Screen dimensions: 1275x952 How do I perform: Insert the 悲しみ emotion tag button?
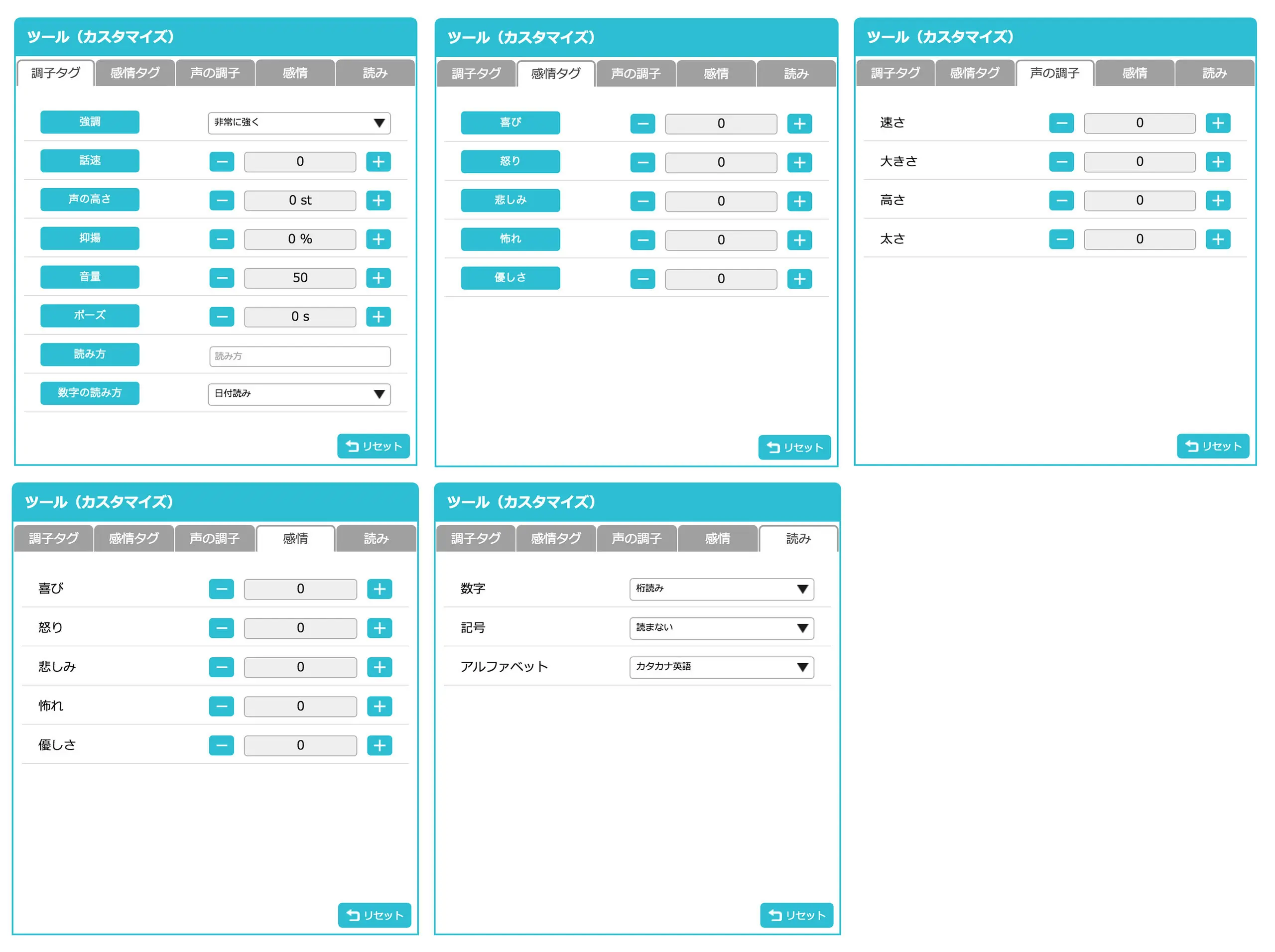click(510, 200)
